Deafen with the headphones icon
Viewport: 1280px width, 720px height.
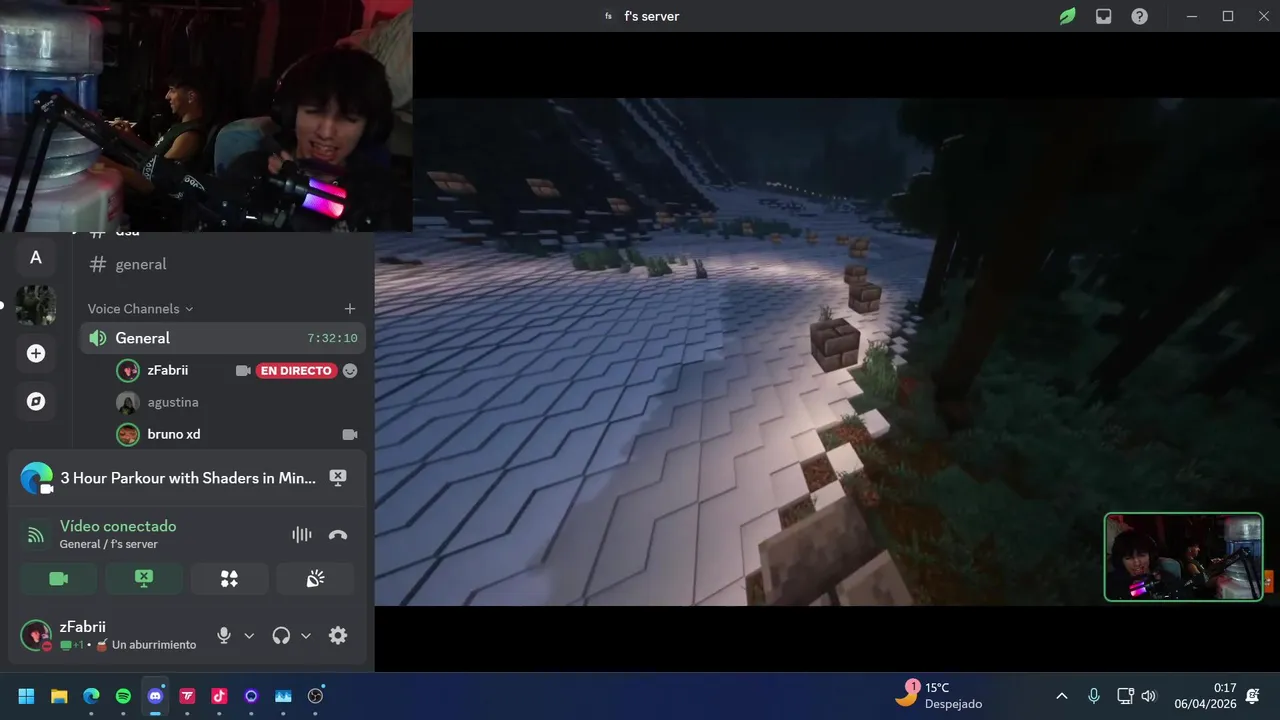pyautogui.click(x=281, y=635)
